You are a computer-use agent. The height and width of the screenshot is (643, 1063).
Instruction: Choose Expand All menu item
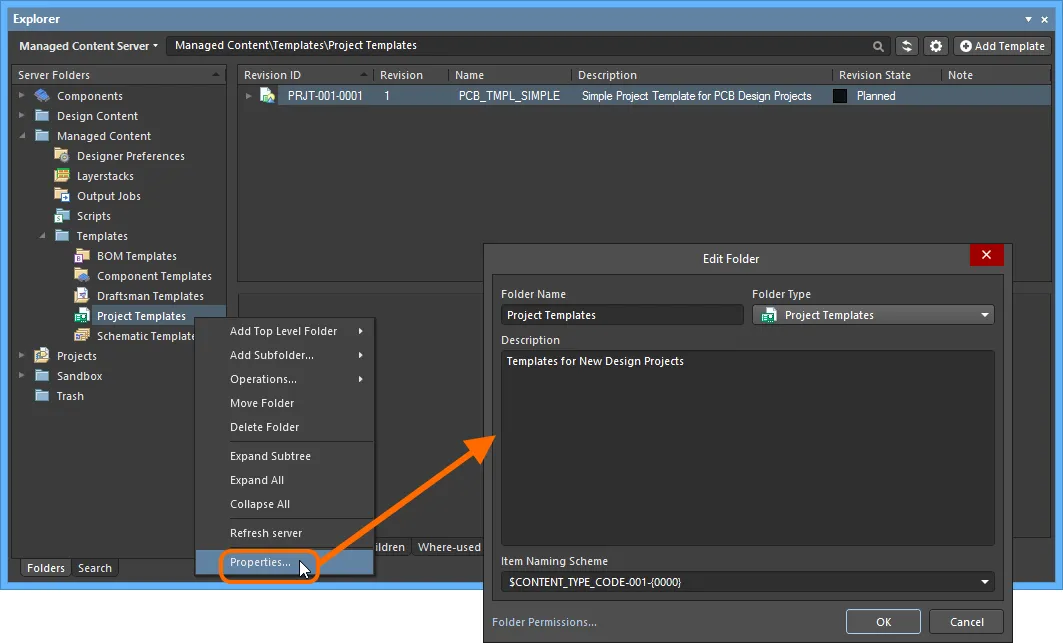[285, 480]
